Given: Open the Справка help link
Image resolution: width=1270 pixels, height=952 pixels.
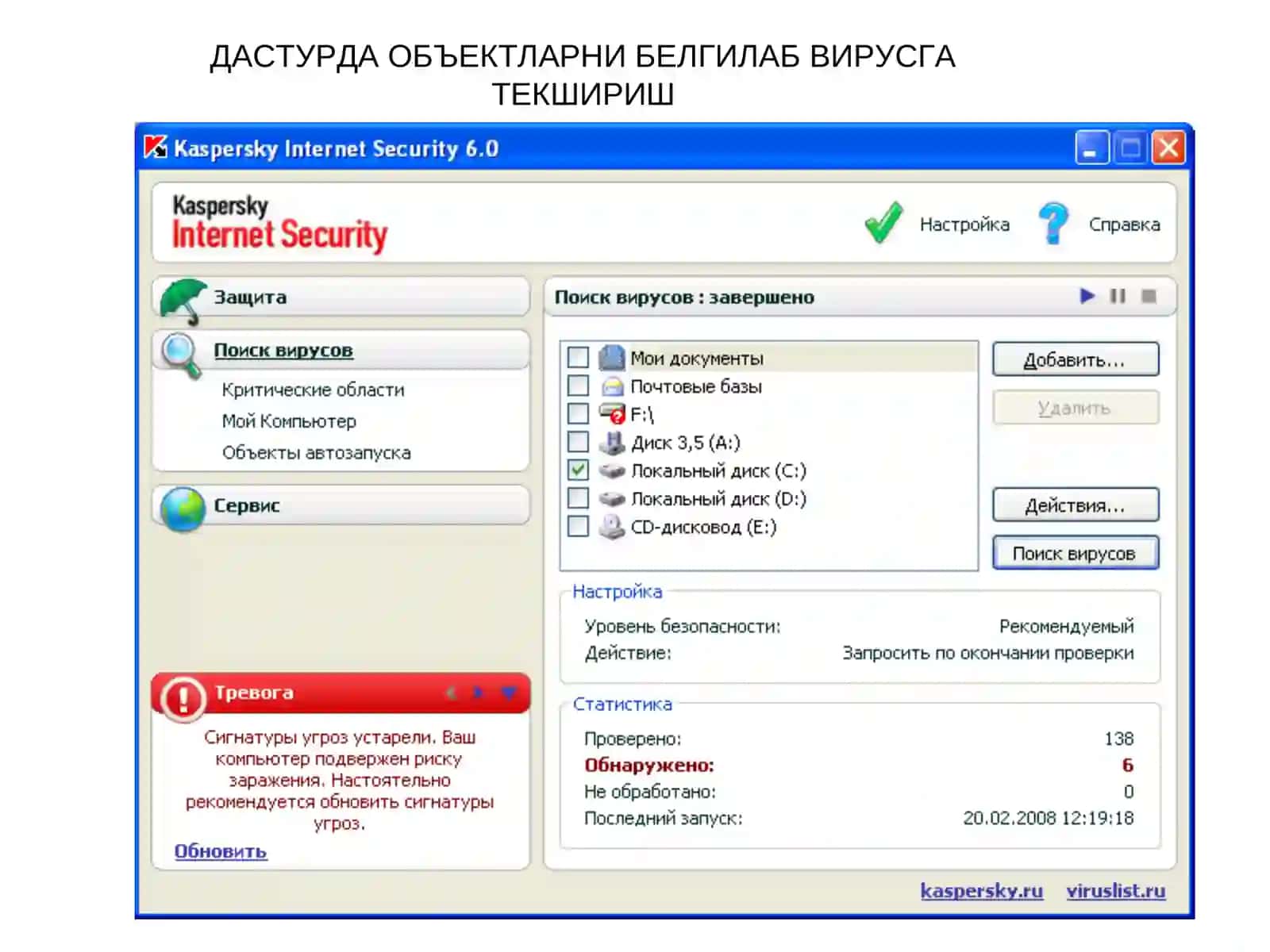Looking at the screenshot, I should click(x=1124, y=225).
